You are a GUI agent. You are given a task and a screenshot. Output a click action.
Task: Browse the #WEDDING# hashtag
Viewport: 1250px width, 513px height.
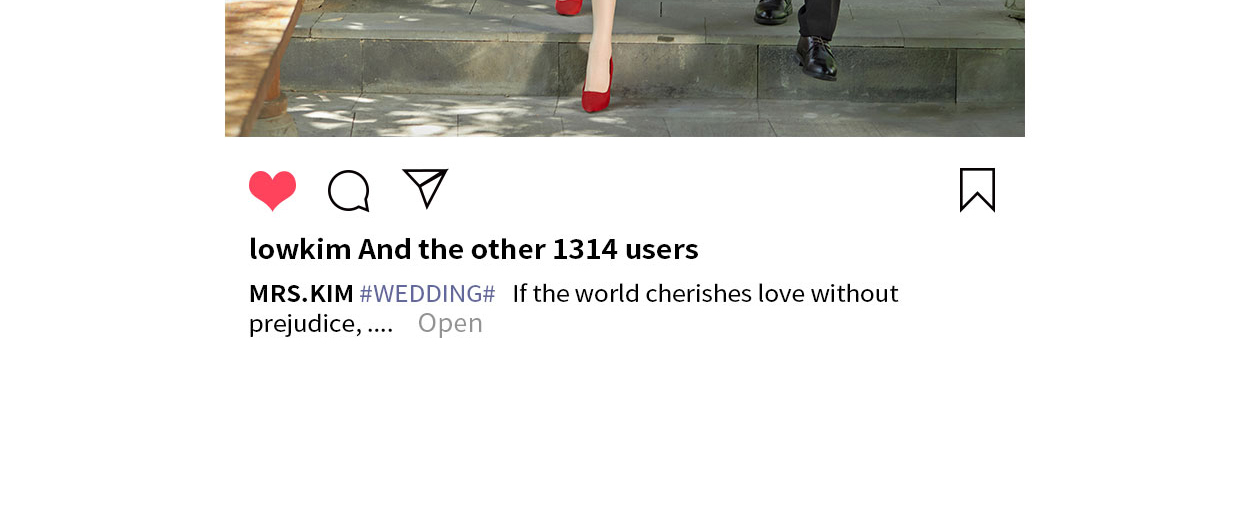tap(427, 294)
